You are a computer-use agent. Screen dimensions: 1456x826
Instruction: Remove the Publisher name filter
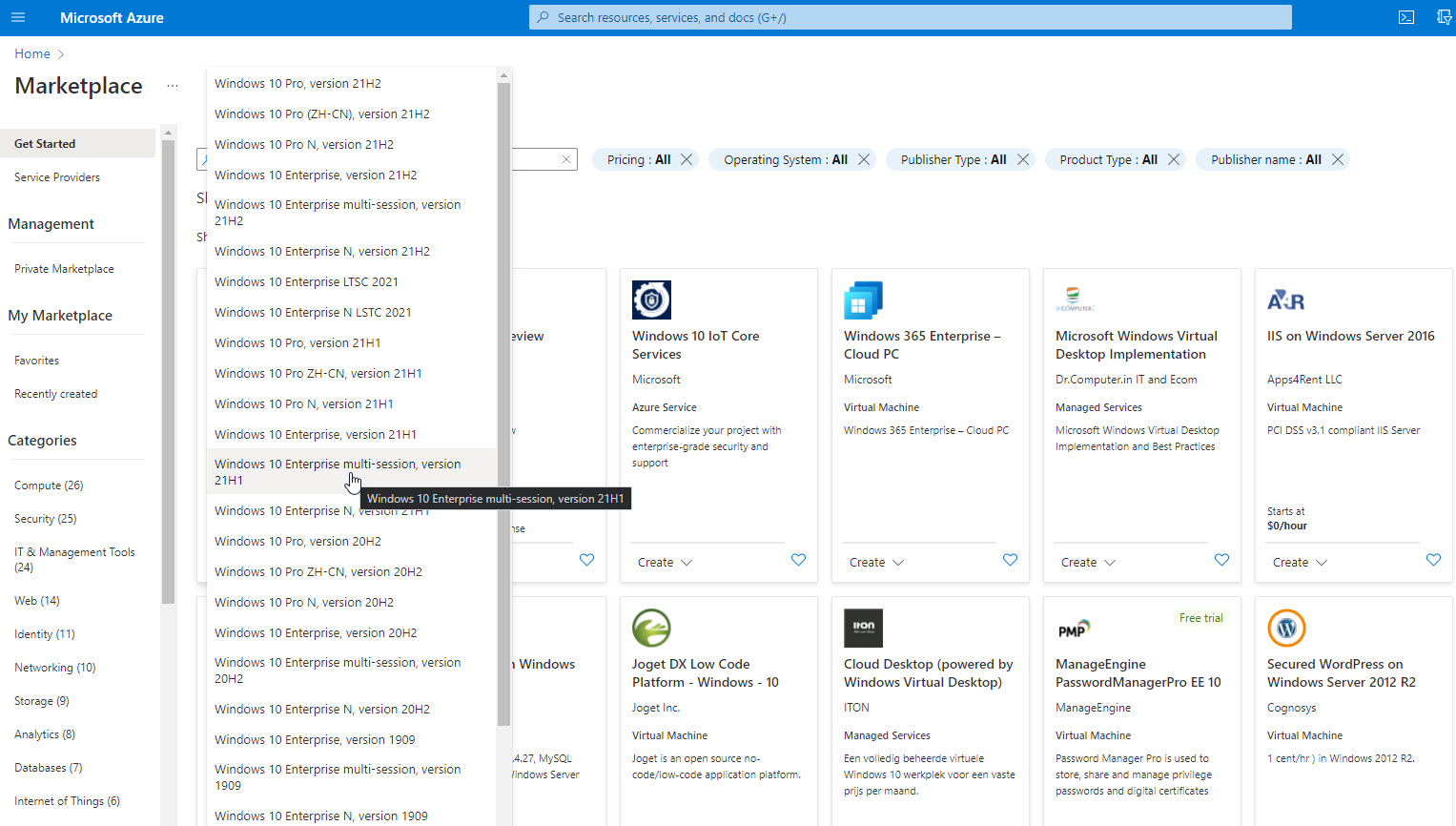(x=1338, y=159)
